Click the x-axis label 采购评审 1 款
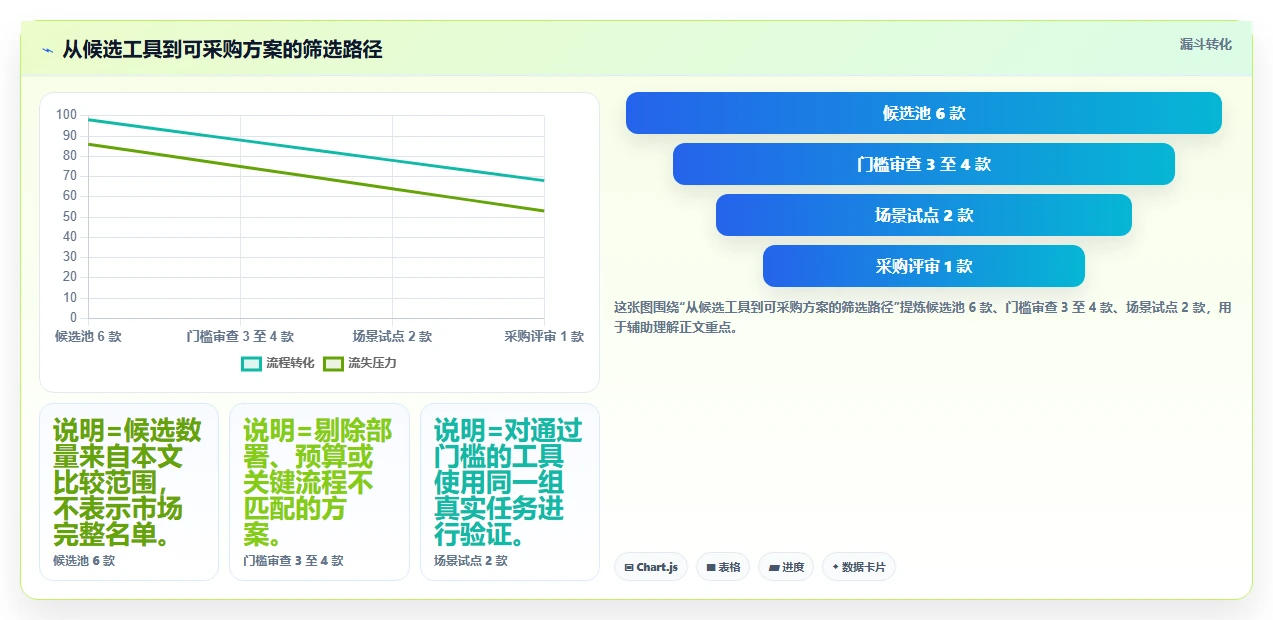The height and width of the screenshot is (620, 1273). pos(544,337)
